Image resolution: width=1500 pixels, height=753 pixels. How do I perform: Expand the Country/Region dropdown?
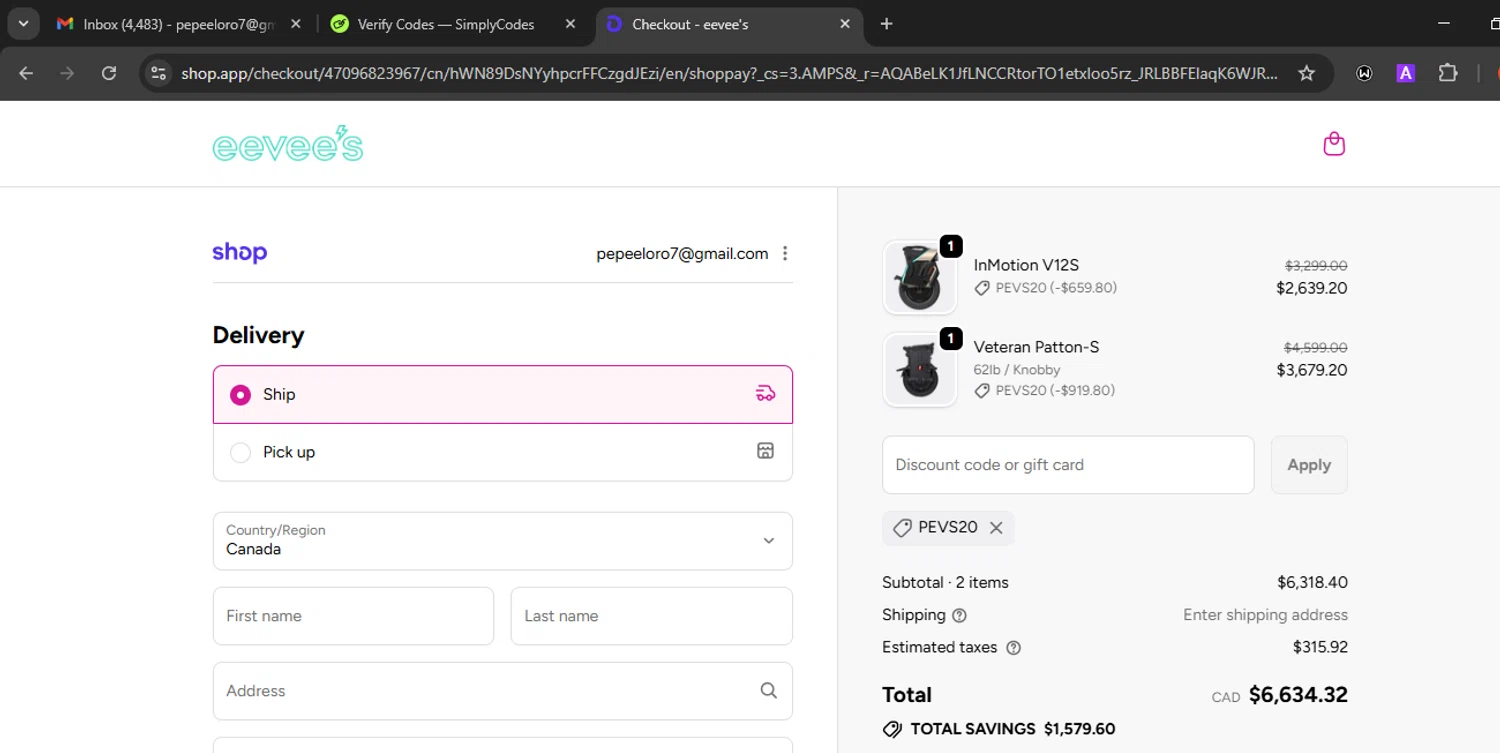pos(502,541)
